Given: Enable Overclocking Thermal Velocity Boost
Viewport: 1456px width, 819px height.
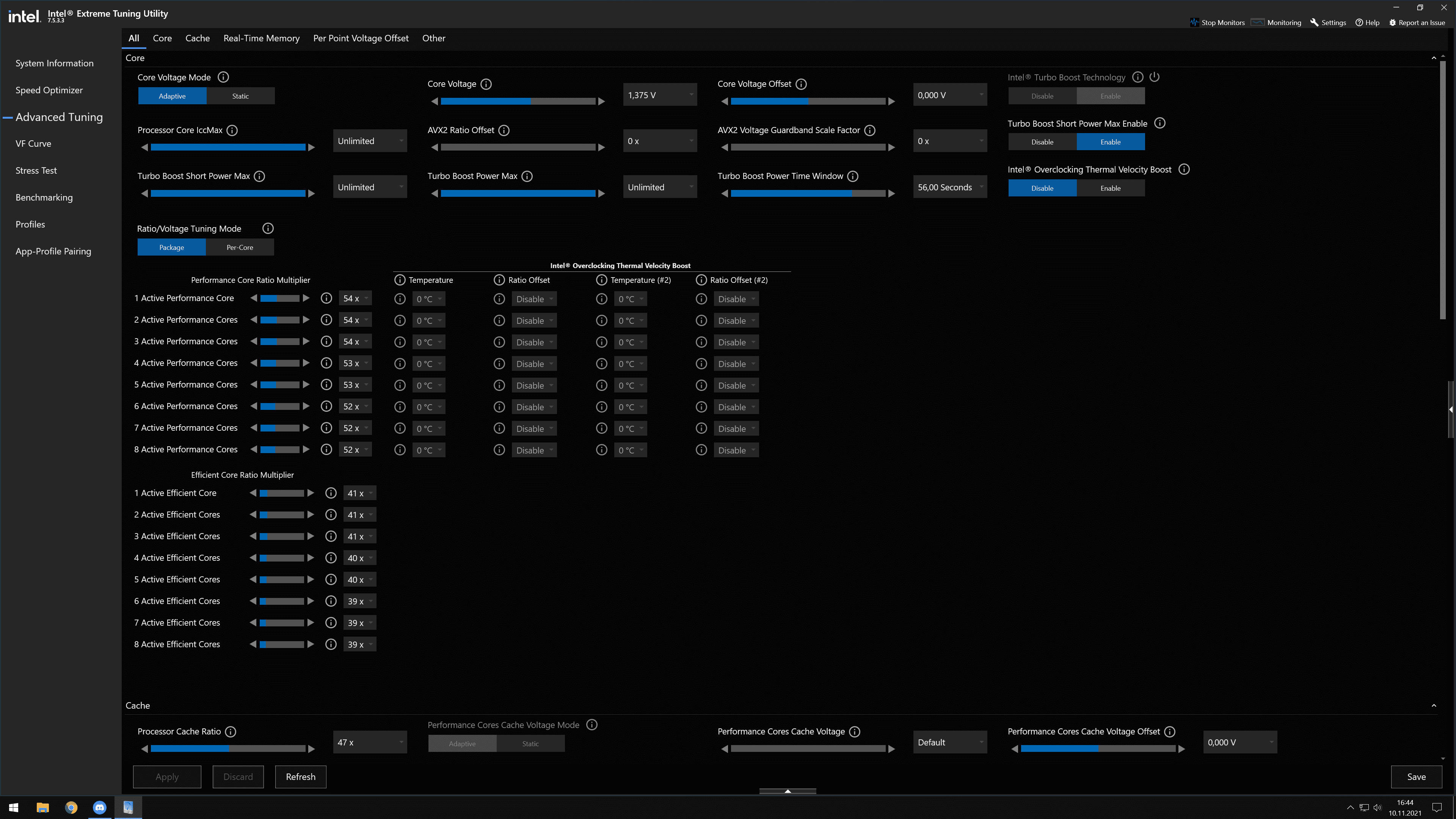Looking at the screenshot, I should [x=1111, y=188].
